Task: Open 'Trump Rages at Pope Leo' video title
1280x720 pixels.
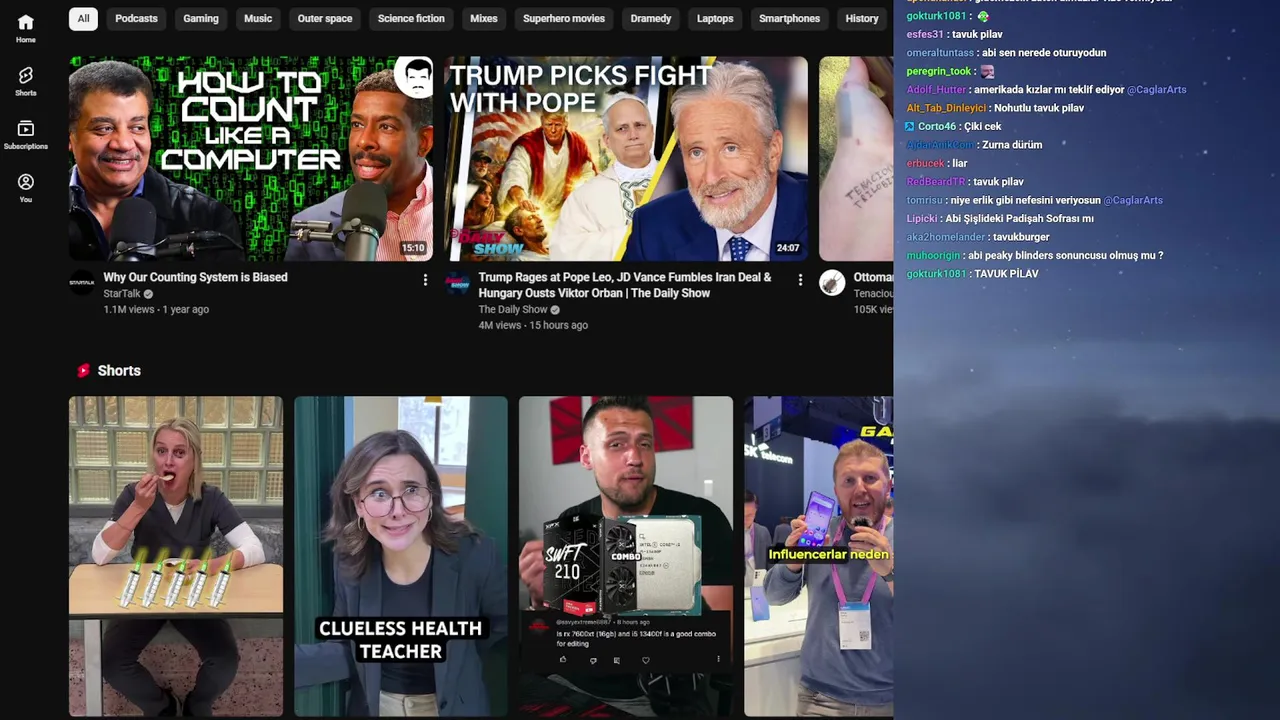Action: click(x=625, y=285)
